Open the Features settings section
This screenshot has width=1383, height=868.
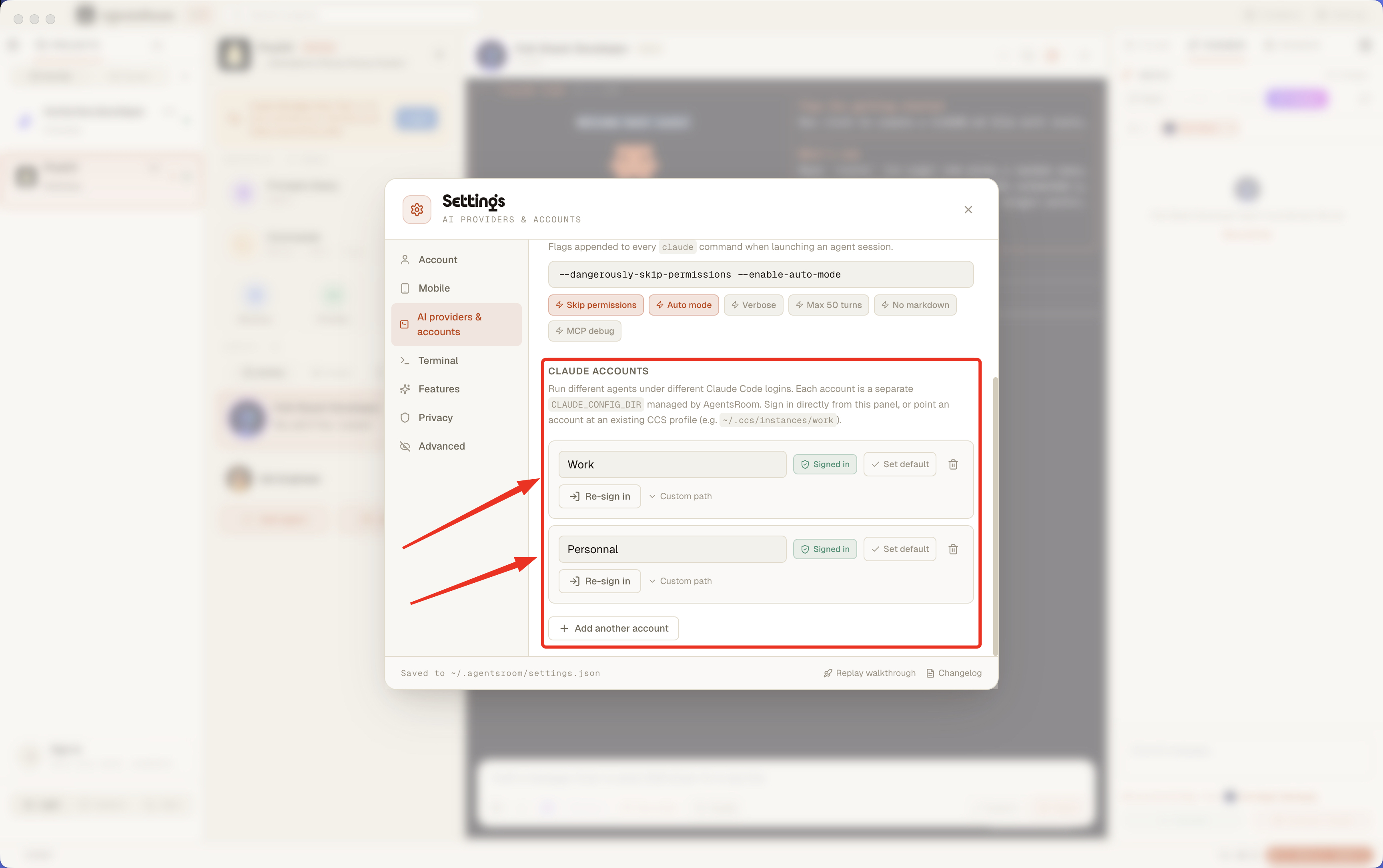pyautogui.click(x=456, y=389)
